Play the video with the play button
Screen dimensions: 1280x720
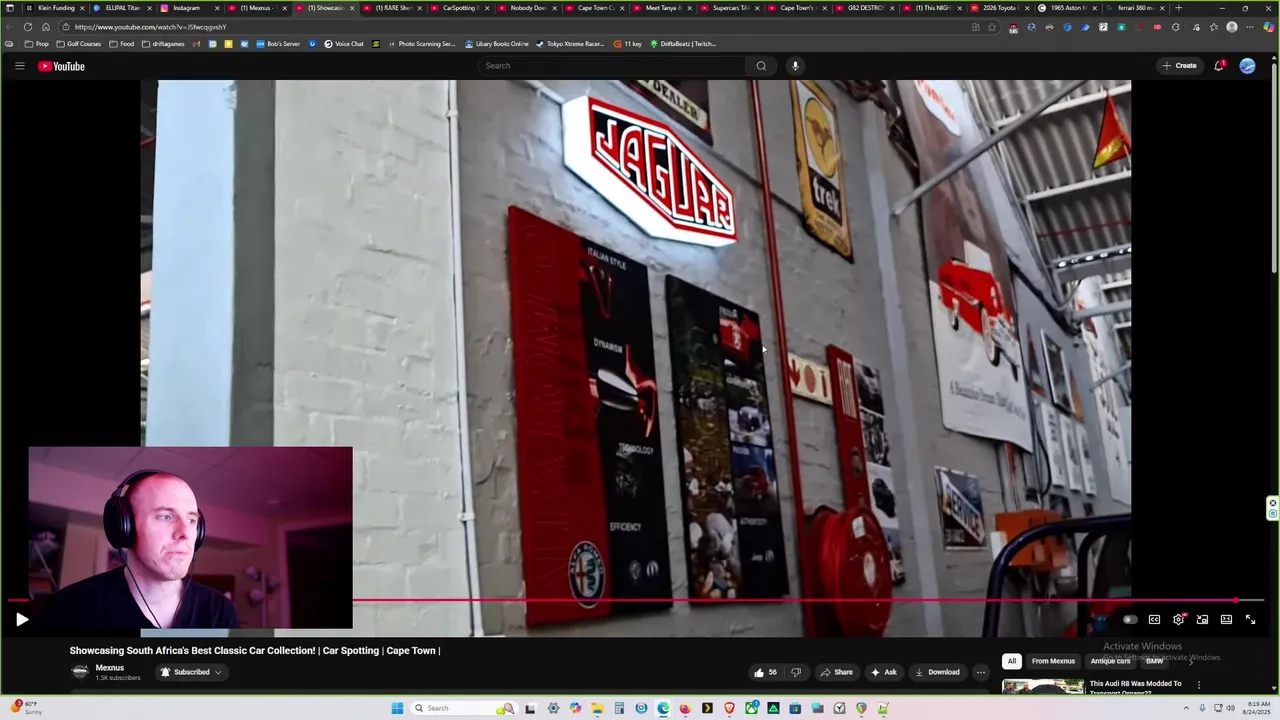point(22,620)
